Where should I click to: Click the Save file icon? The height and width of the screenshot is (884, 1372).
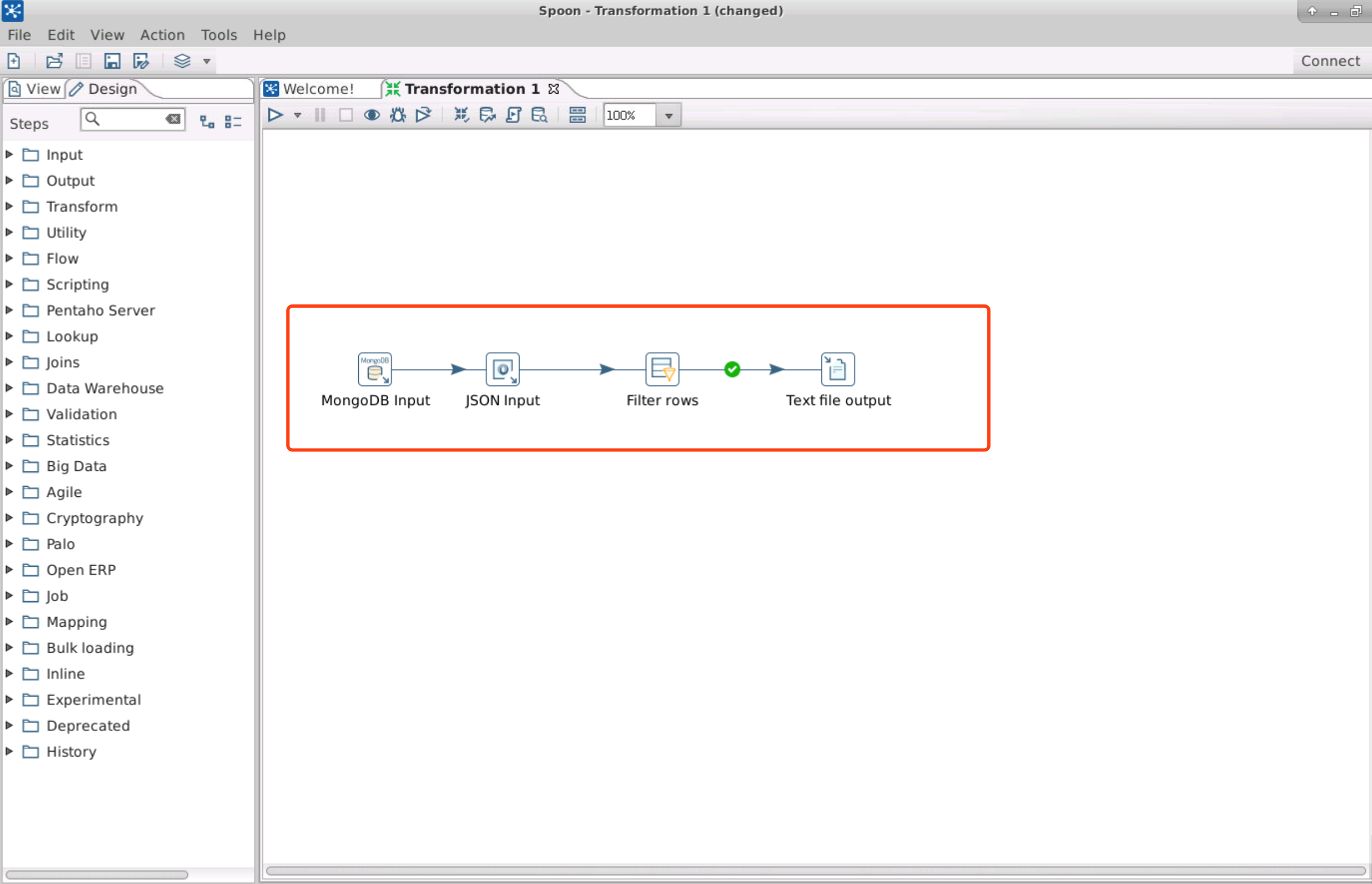click(x=112, y=61)
